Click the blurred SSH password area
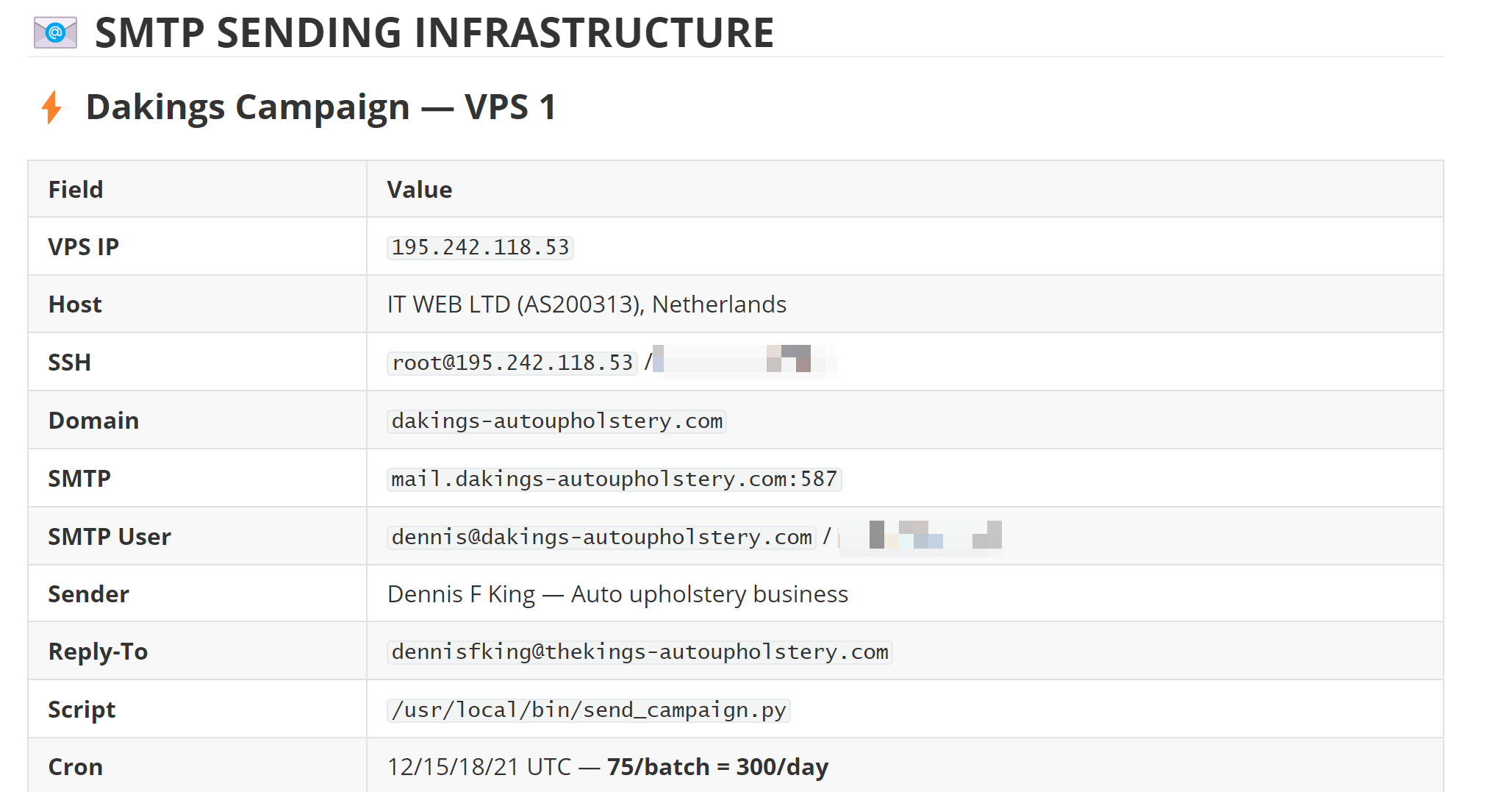This screenshot has width=1512, height=792. (744, 361)
